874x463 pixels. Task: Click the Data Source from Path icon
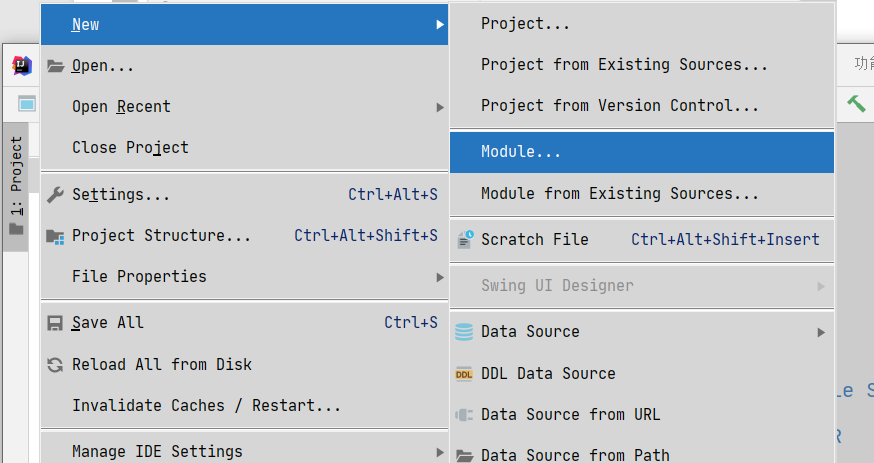[465, 456]
